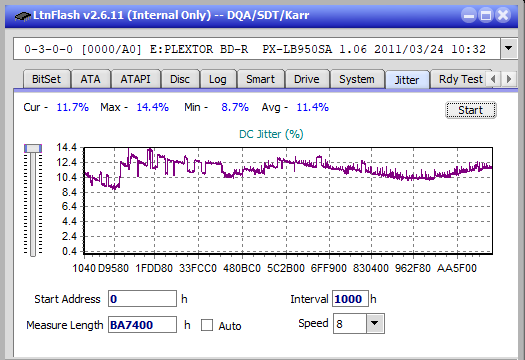
Task: Select the Interval input field
Action: [x=350, y=299]
